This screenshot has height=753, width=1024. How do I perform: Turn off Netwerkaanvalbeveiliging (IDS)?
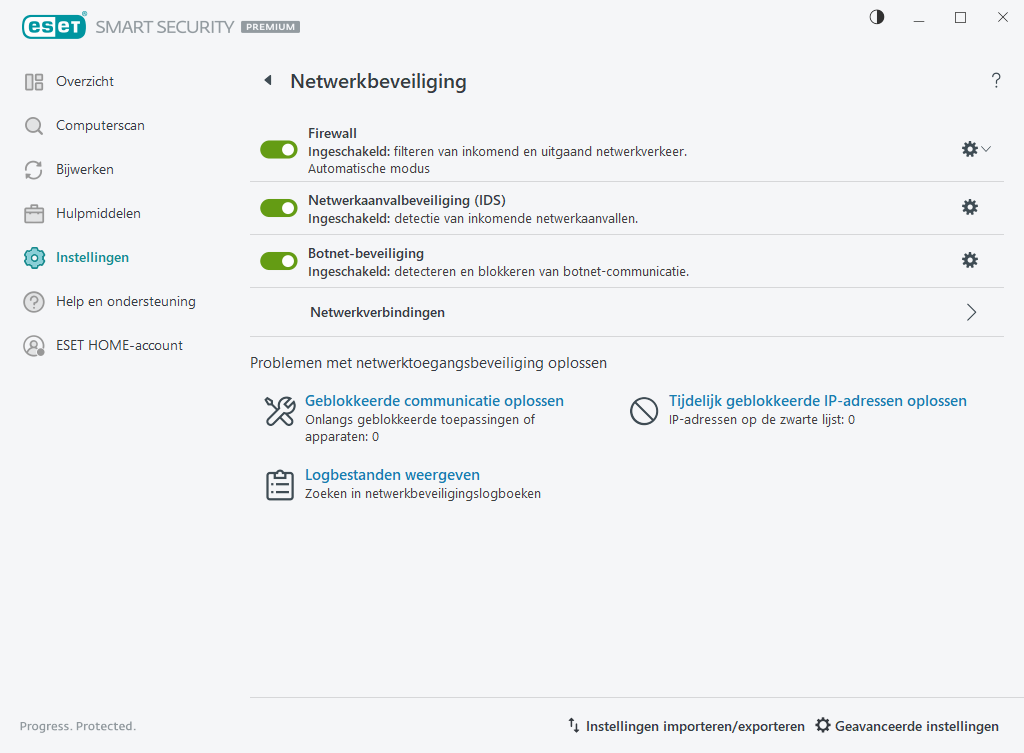point(278,208)
